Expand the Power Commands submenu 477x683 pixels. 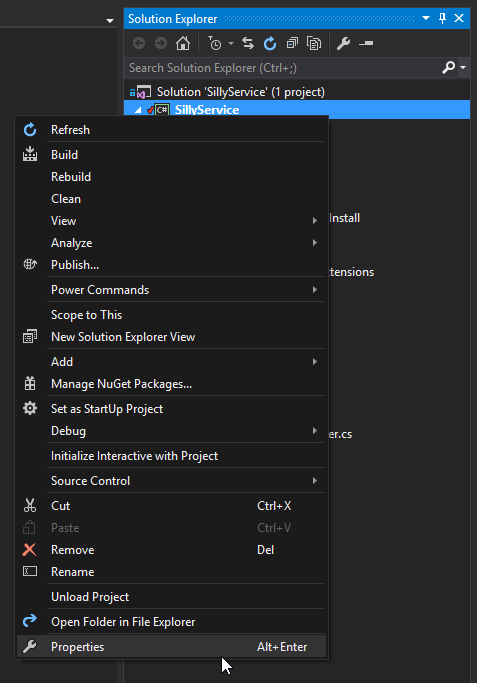click(171, 290)
